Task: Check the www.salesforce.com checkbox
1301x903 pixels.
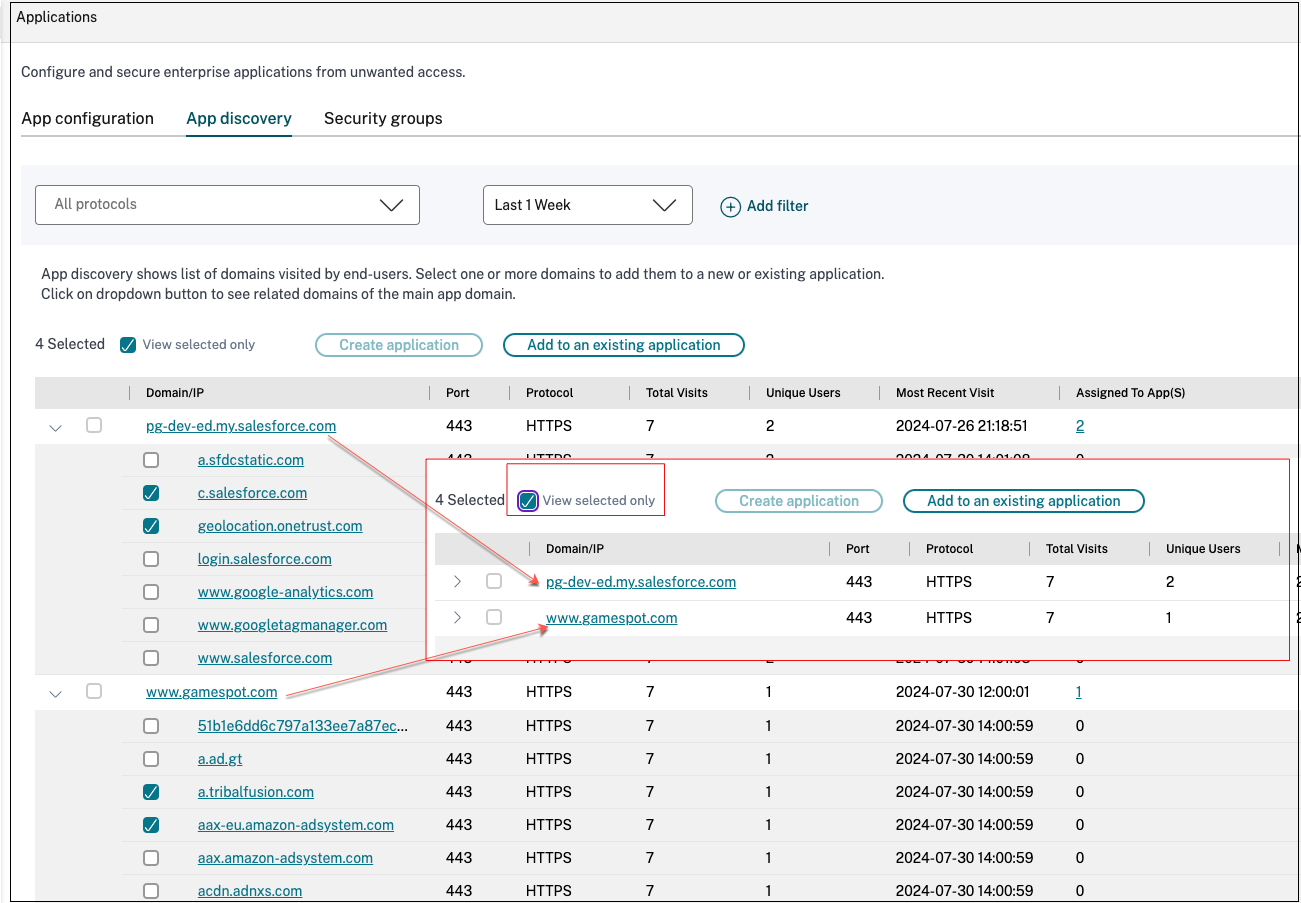Action: (151, 658)
